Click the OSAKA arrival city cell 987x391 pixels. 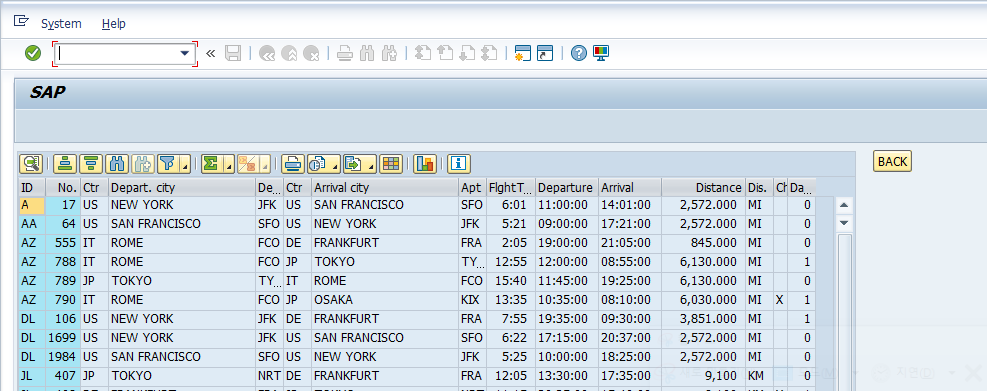tap(385, 300)
